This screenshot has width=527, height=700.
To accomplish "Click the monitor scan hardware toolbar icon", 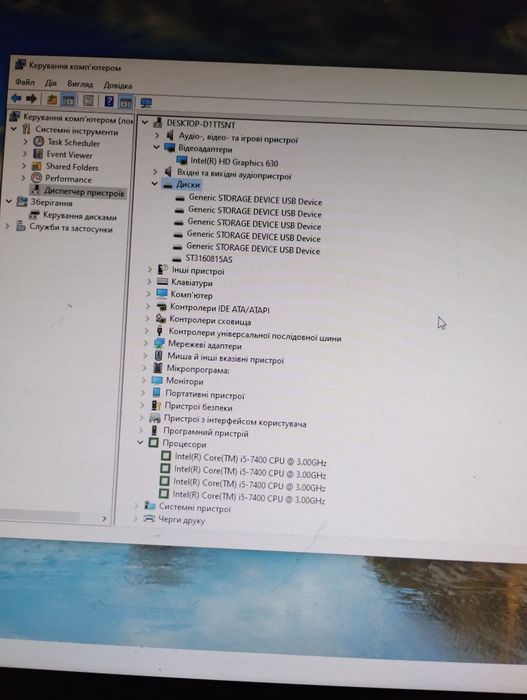I will (x=146, y=103).
